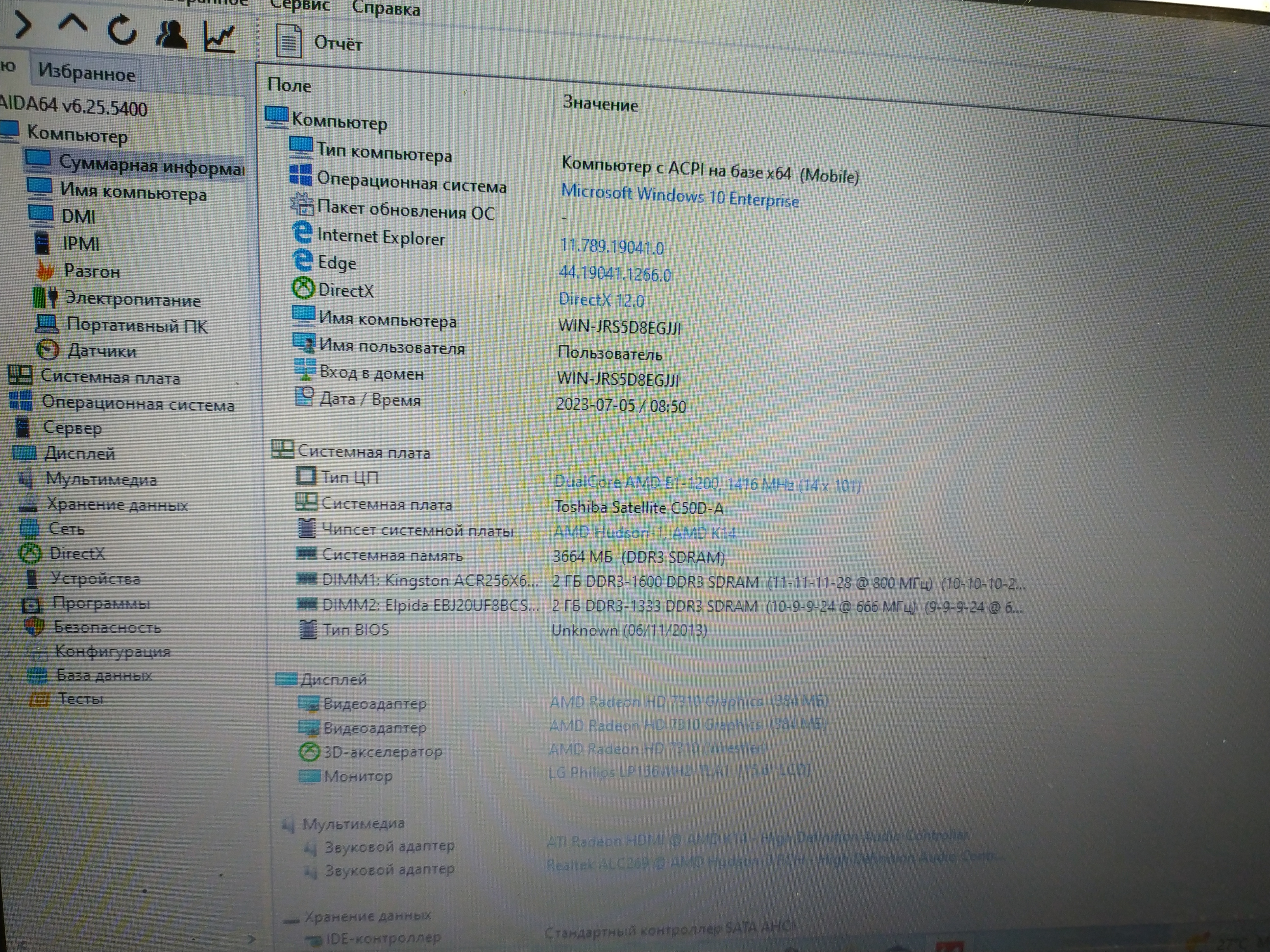
Task: Click the Отчёт report button
Action: [x=319, y=43]
